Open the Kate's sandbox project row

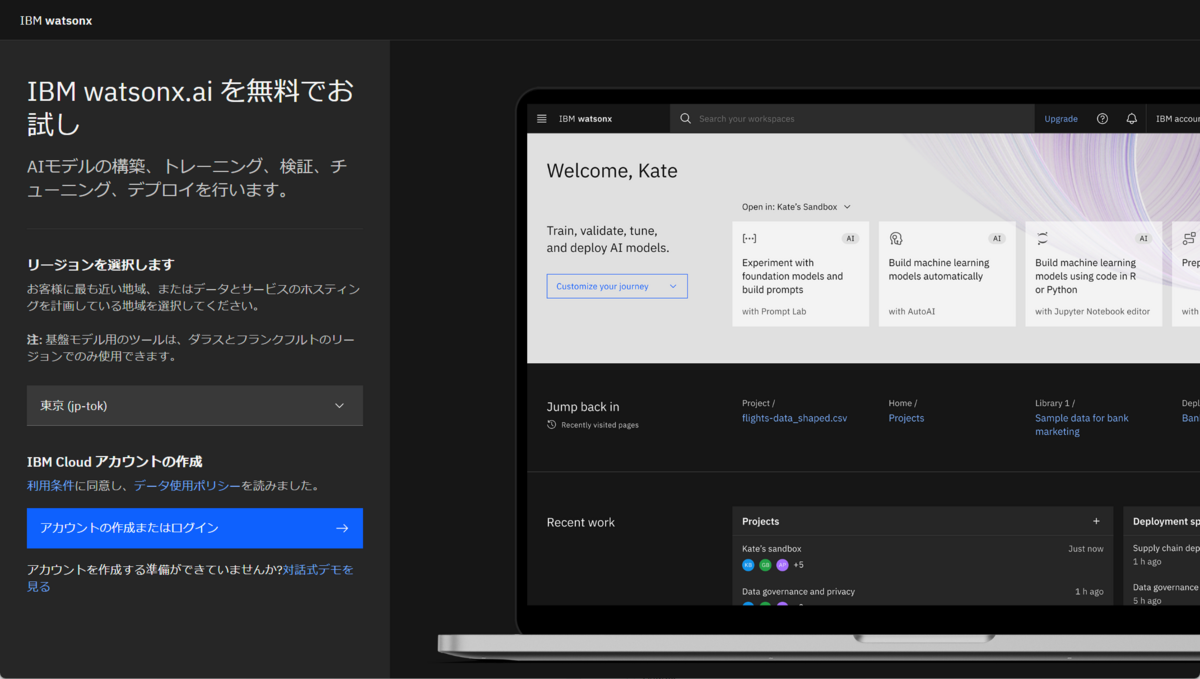pyautogui.click(x=923, y=556)
